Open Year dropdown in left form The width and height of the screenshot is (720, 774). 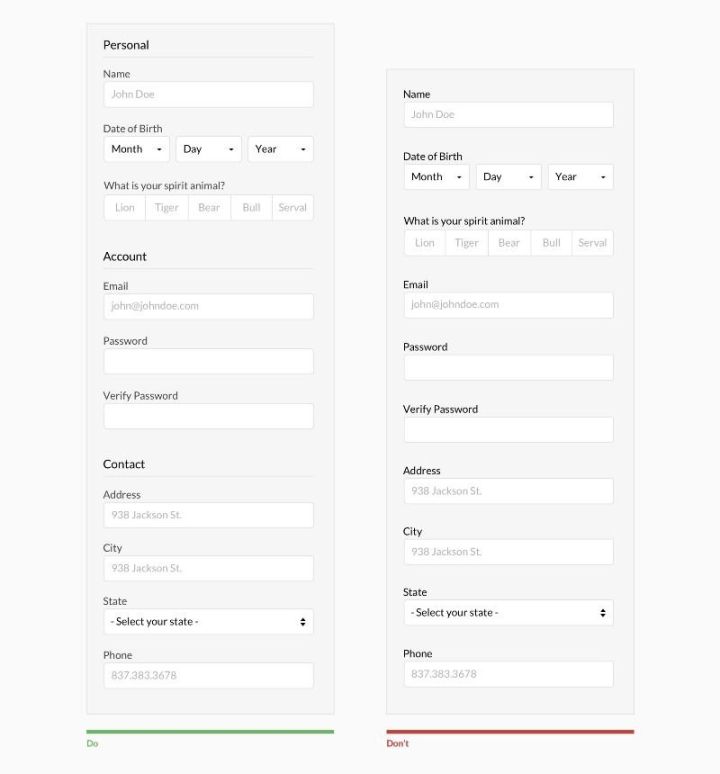pos(280,149)
